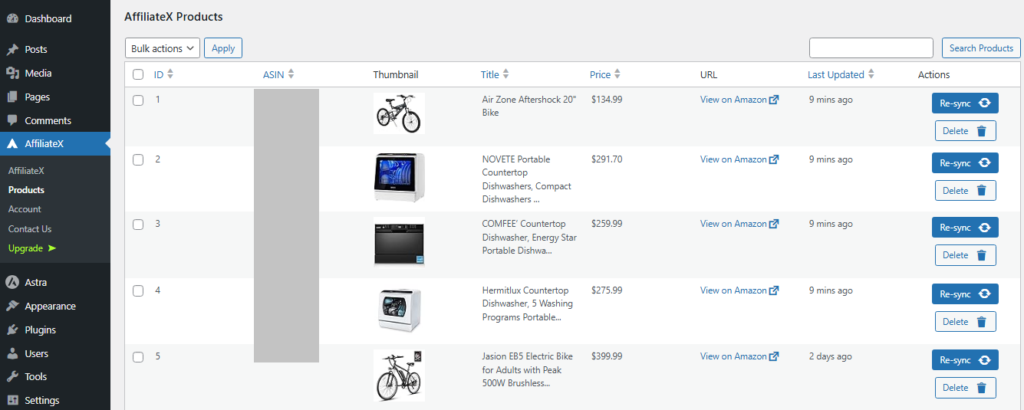Click the price $275.99

pyautogui.click(x=607, y=291)
